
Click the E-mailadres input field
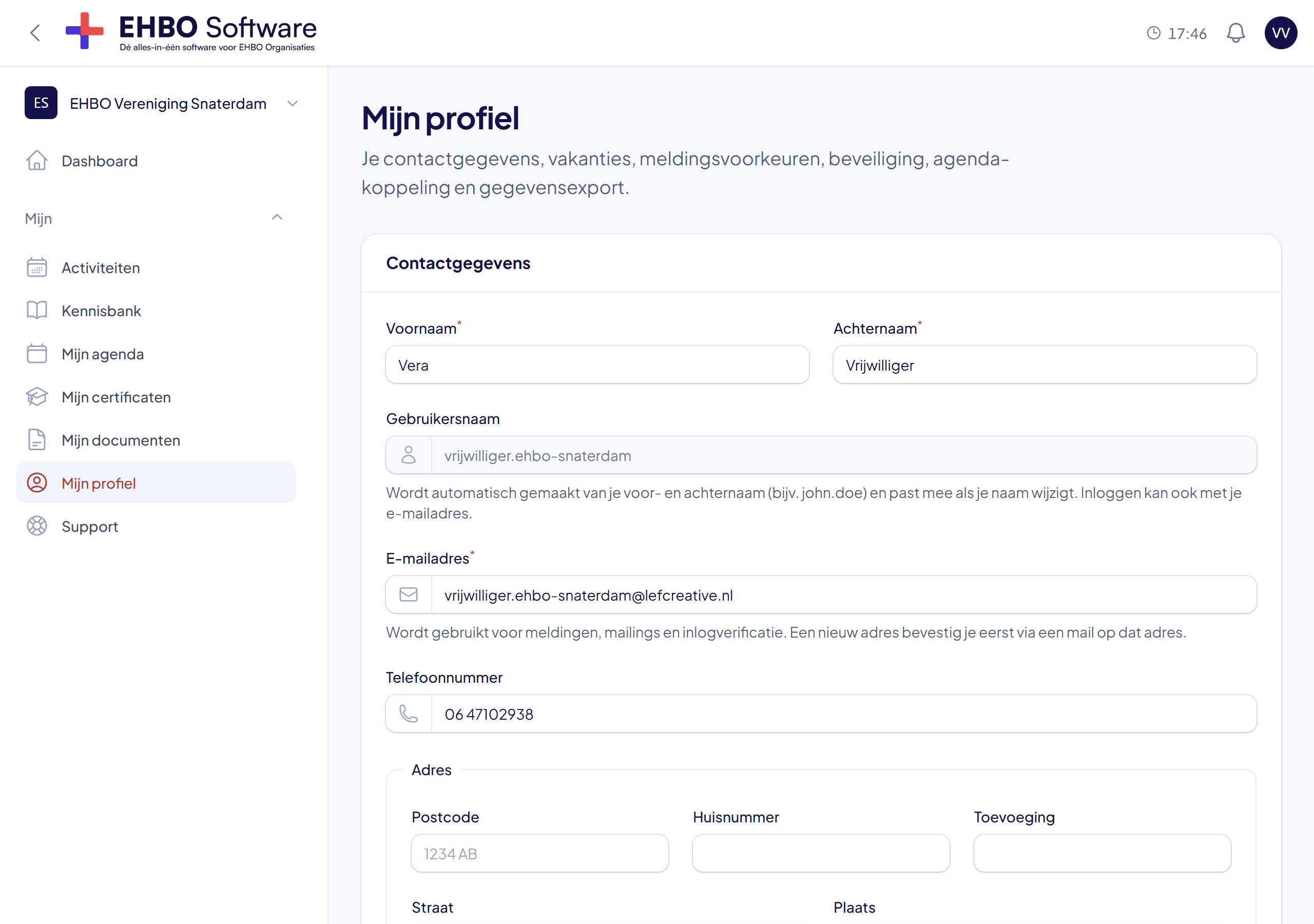pos(821,595)
